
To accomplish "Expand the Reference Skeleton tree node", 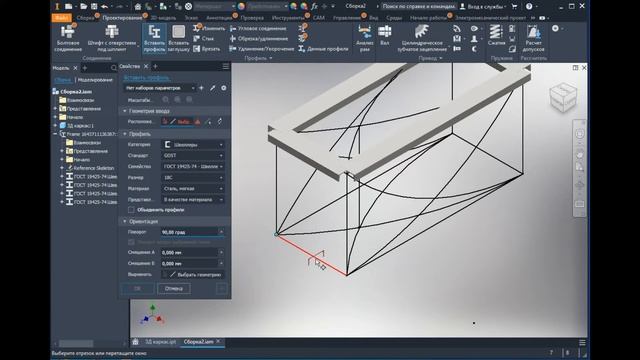I will [62, 168].
